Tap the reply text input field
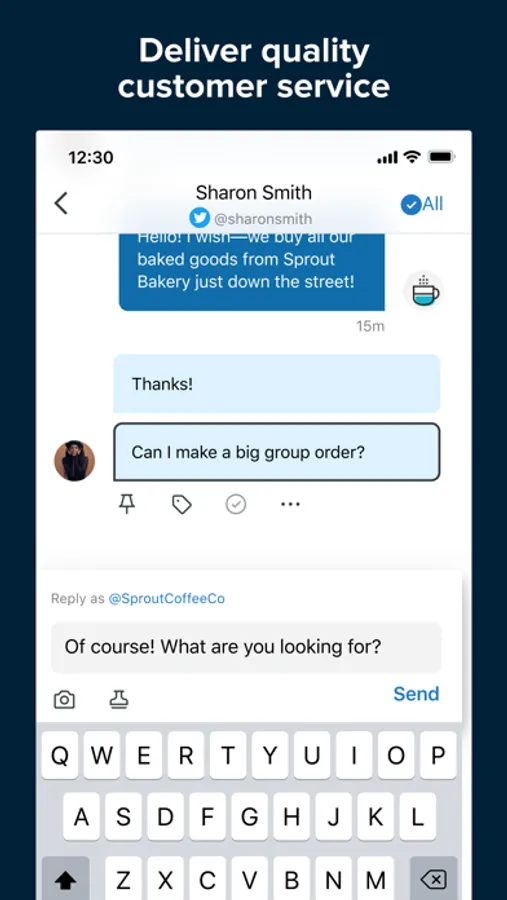Image resolution: width=507 pixels, height=900 pixels. click(246, 647)
